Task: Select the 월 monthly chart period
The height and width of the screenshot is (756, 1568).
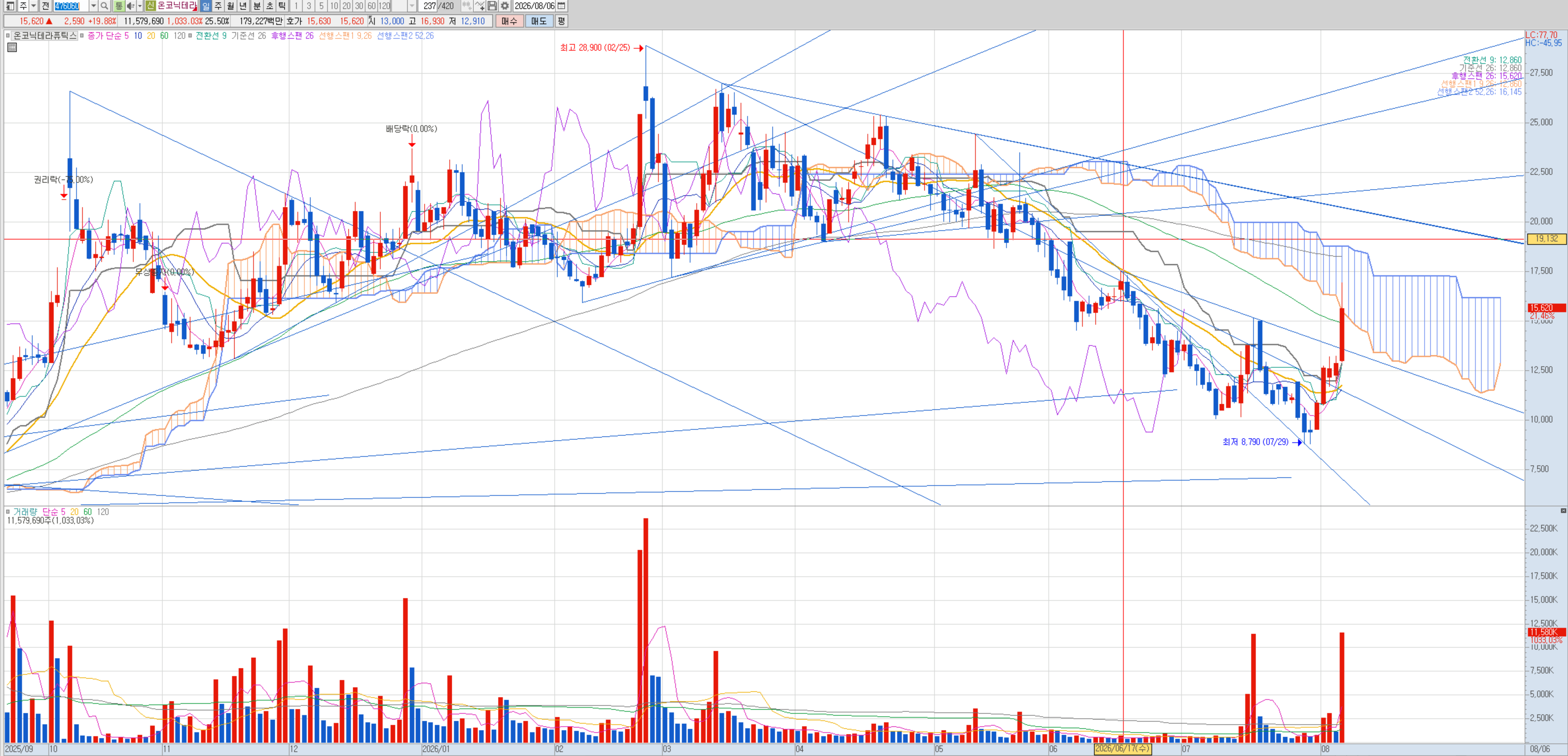Action: pos(231,6)
